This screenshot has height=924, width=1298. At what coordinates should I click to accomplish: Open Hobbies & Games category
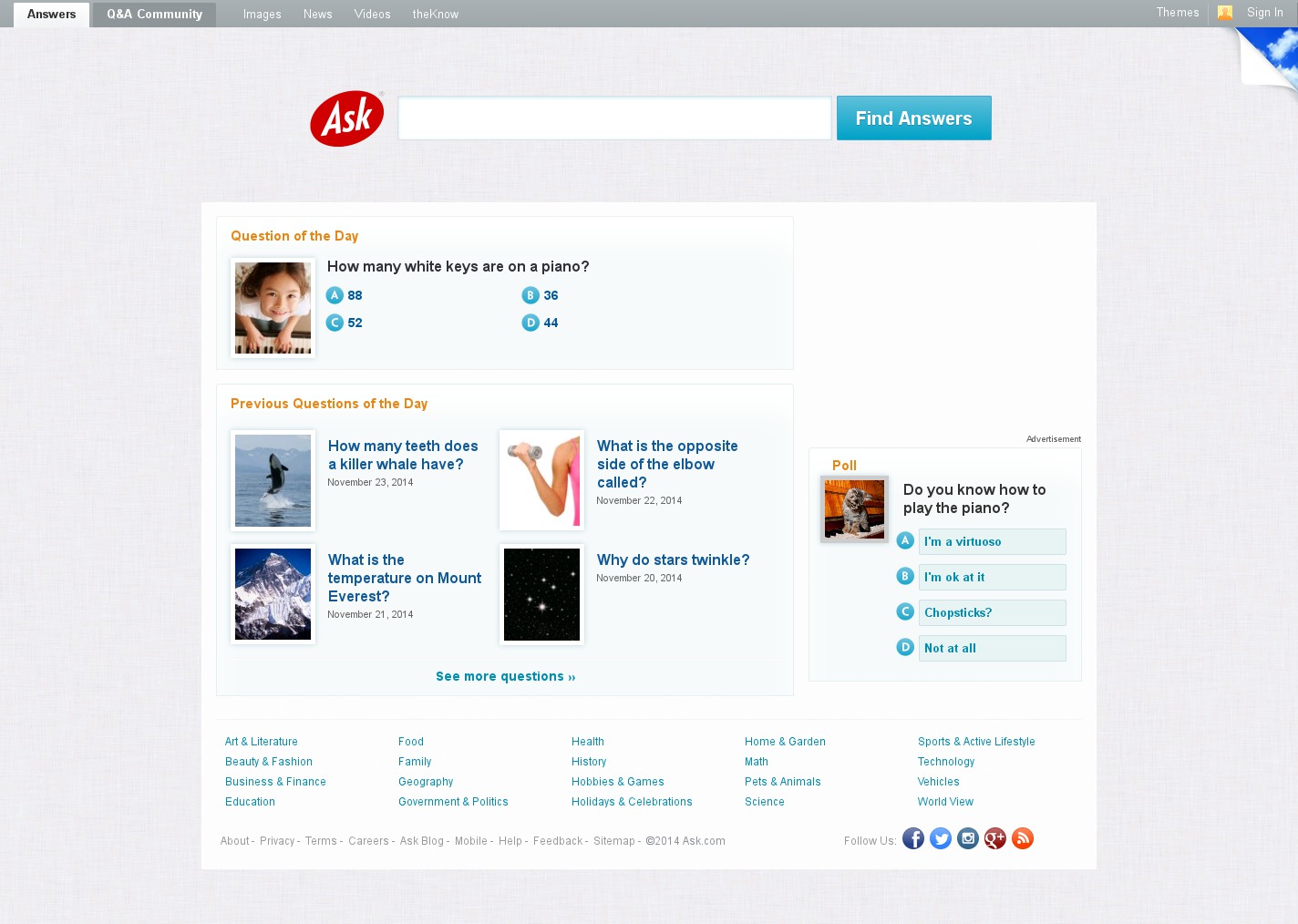tap(618, 782)
